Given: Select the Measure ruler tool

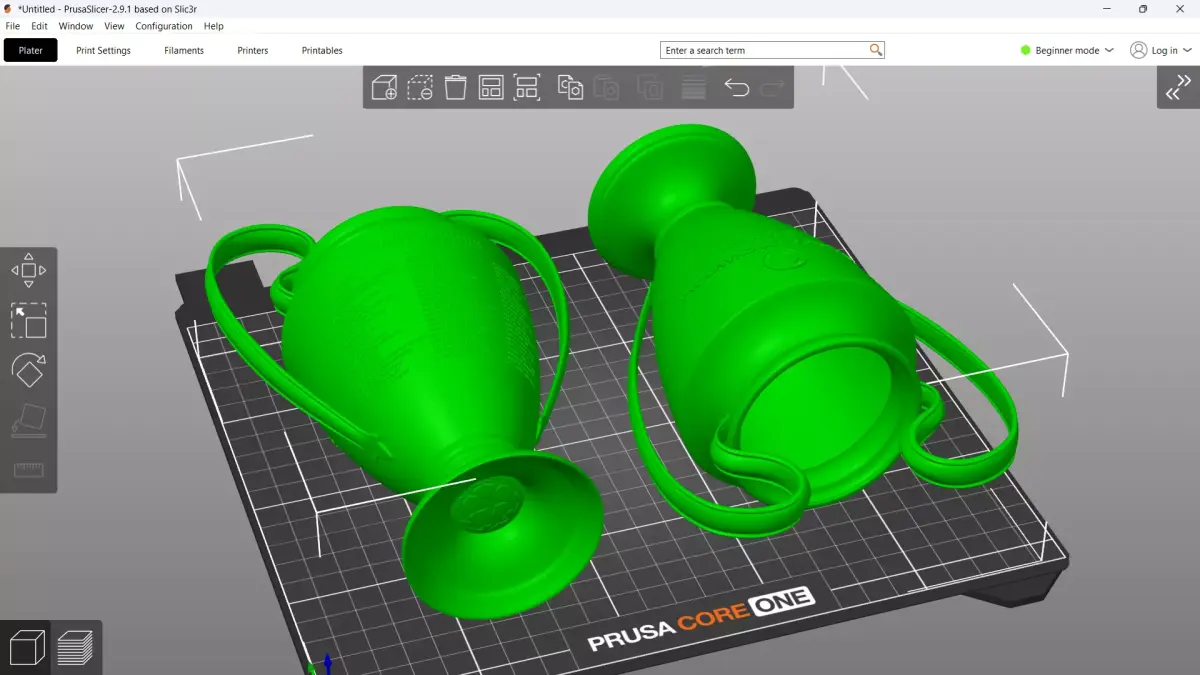Looking at the screenshot, I should tap(29, 470).
